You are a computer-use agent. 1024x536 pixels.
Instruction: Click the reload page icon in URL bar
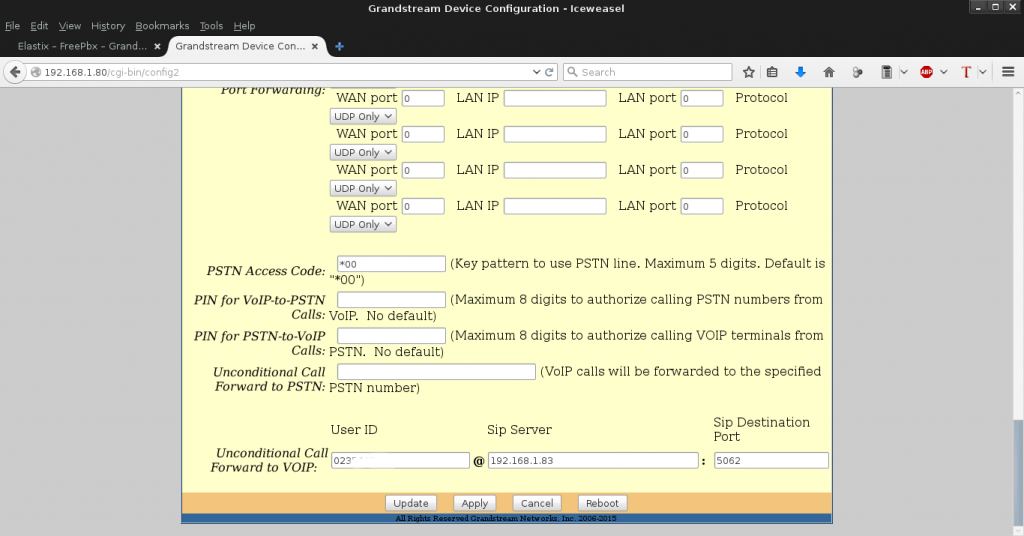point(549,72)
